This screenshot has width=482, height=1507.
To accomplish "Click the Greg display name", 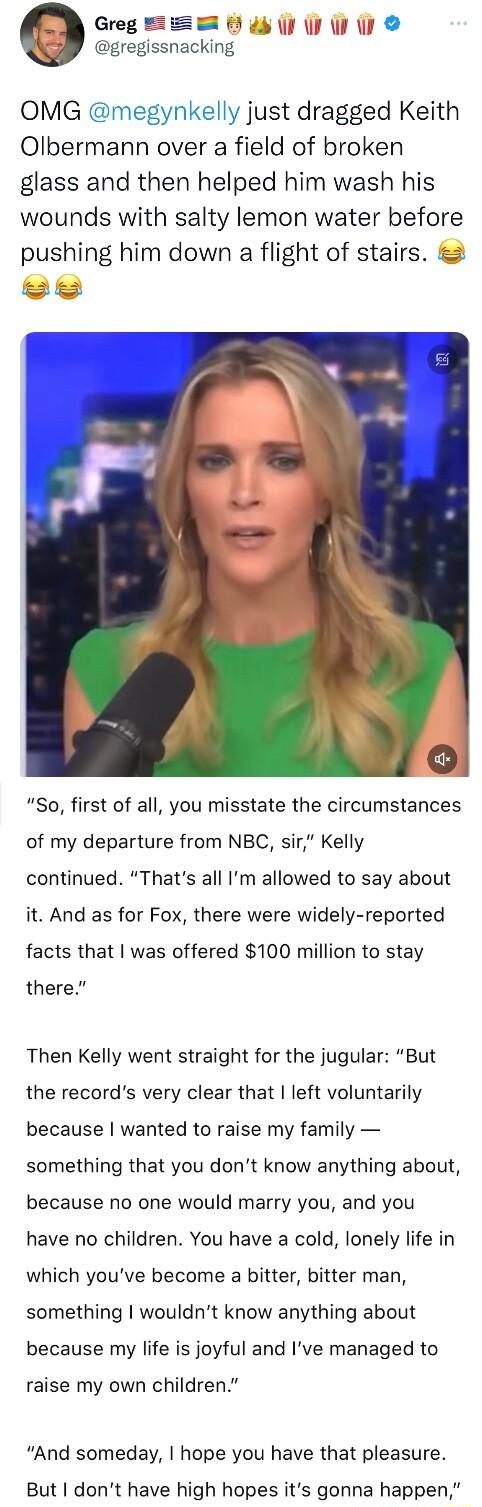I will (114, 22).
